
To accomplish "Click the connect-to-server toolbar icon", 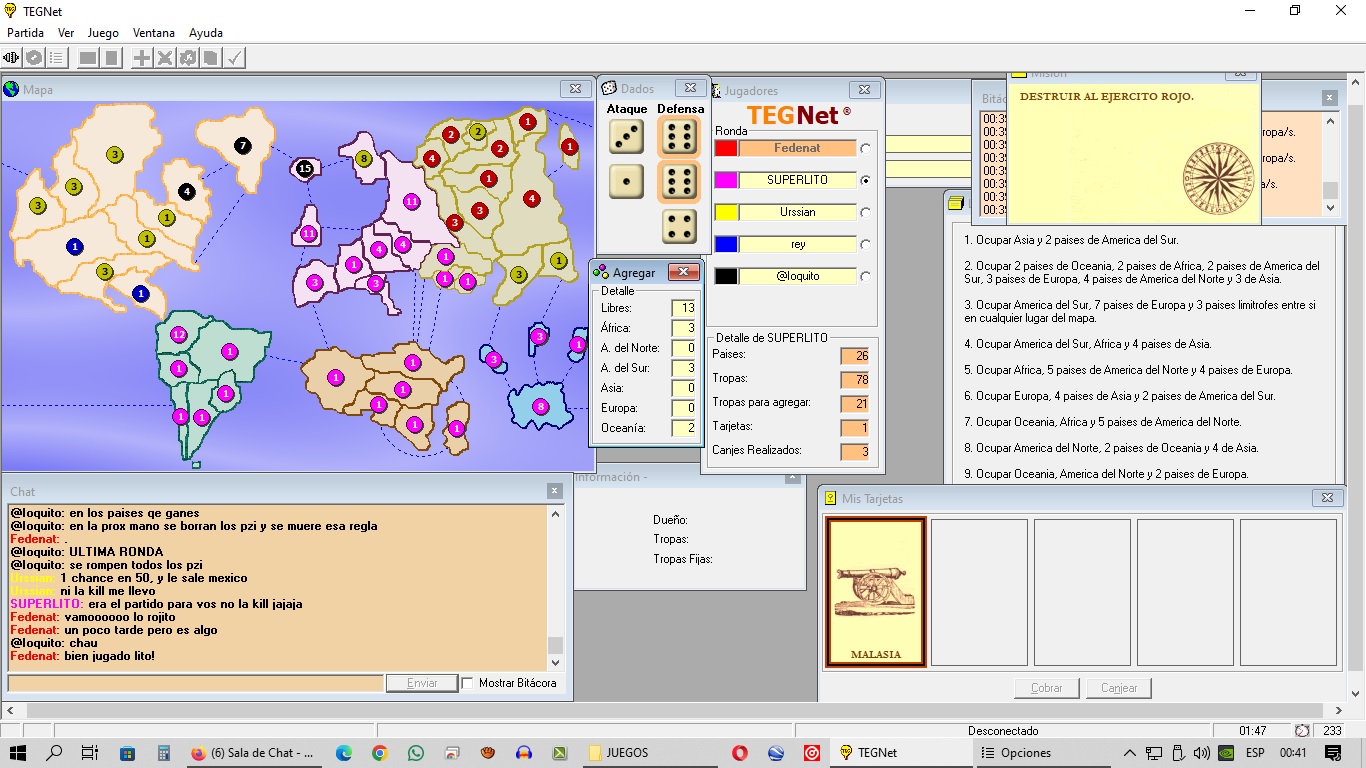I will [11, 58].
